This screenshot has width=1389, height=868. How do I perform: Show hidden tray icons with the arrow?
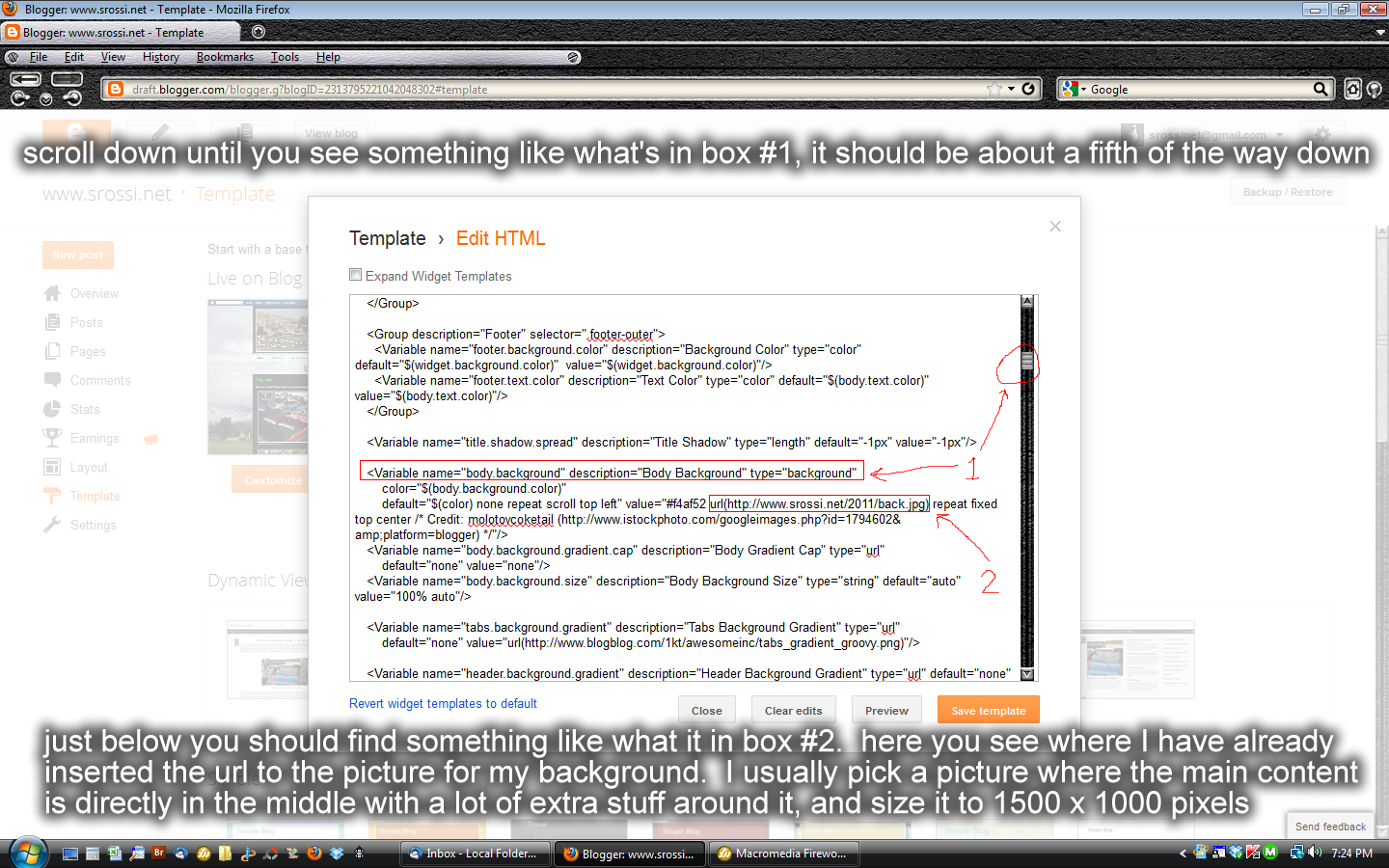click(1183, 853)
